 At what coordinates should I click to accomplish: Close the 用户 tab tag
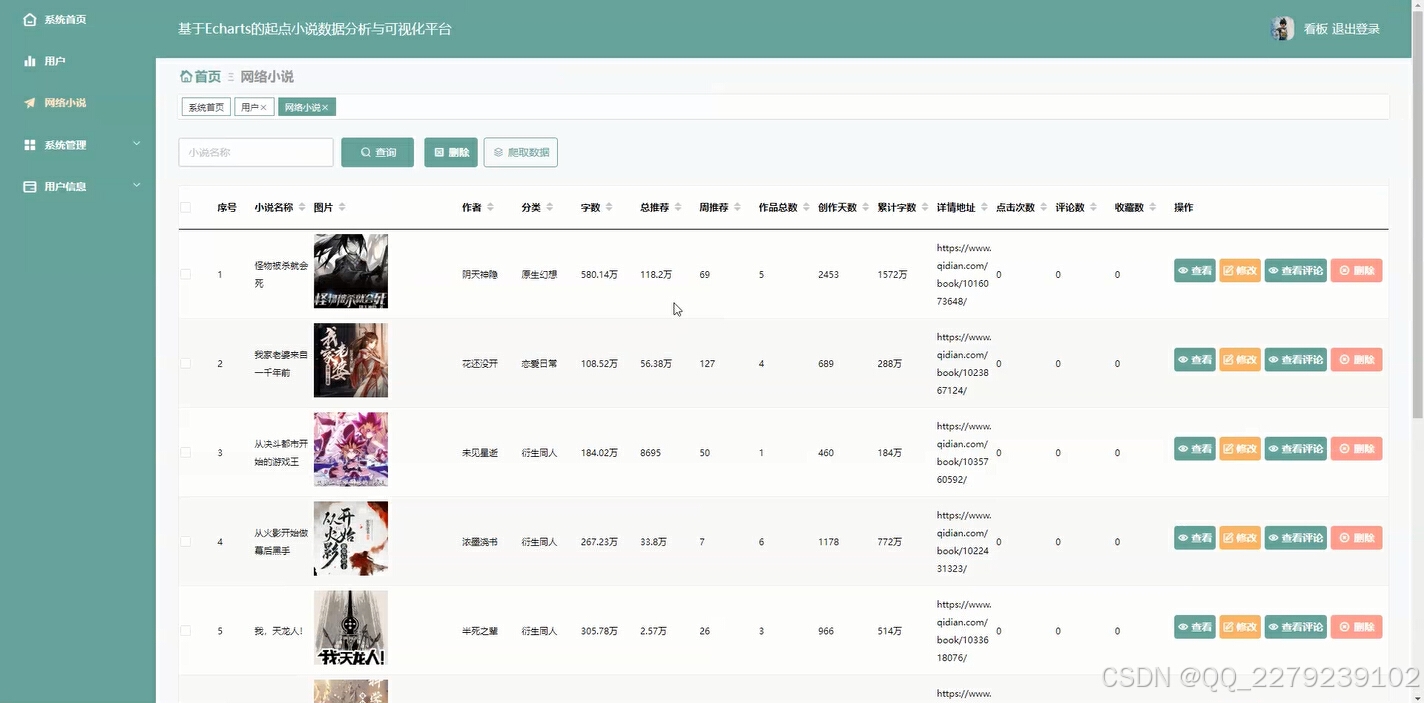coord(264,108)
